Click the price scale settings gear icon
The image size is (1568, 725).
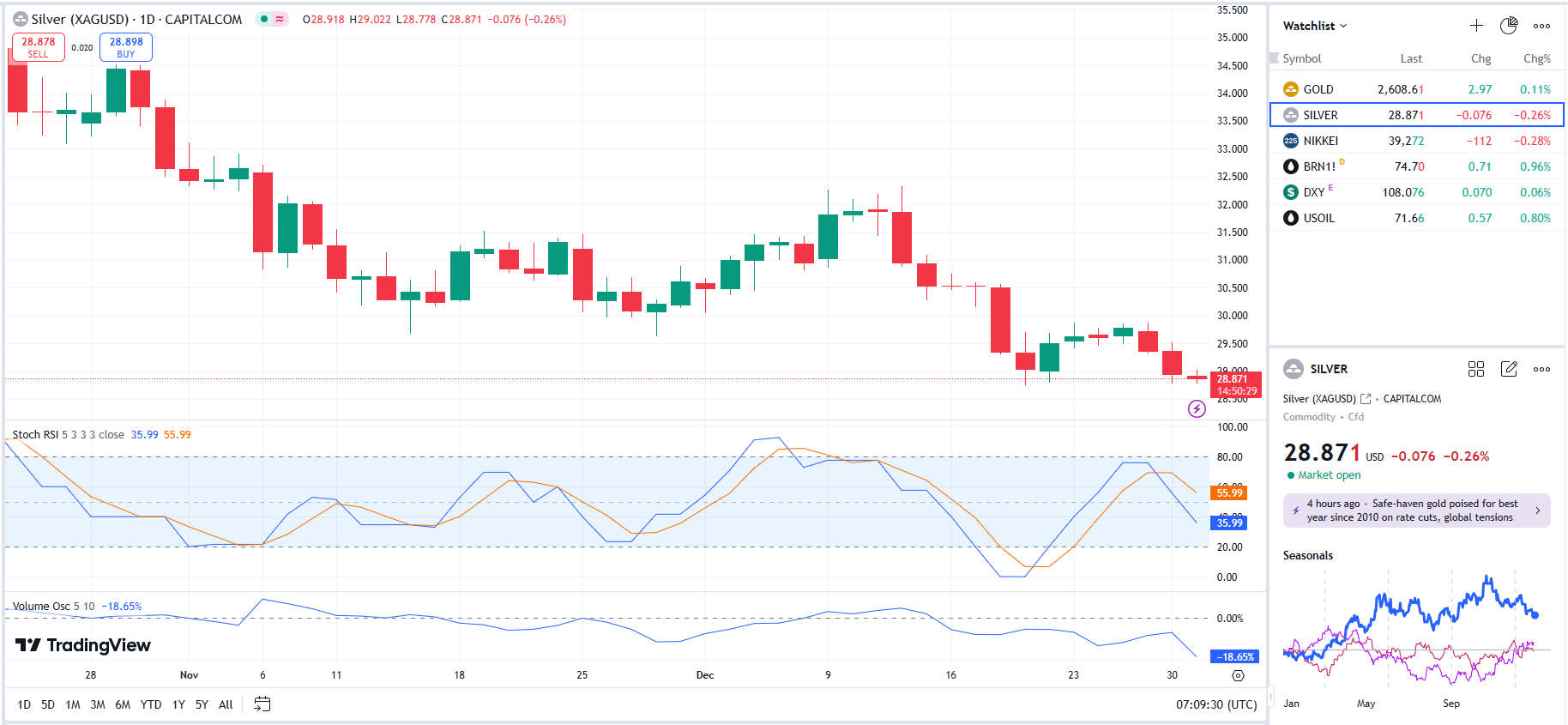(x=1238, y=676)
